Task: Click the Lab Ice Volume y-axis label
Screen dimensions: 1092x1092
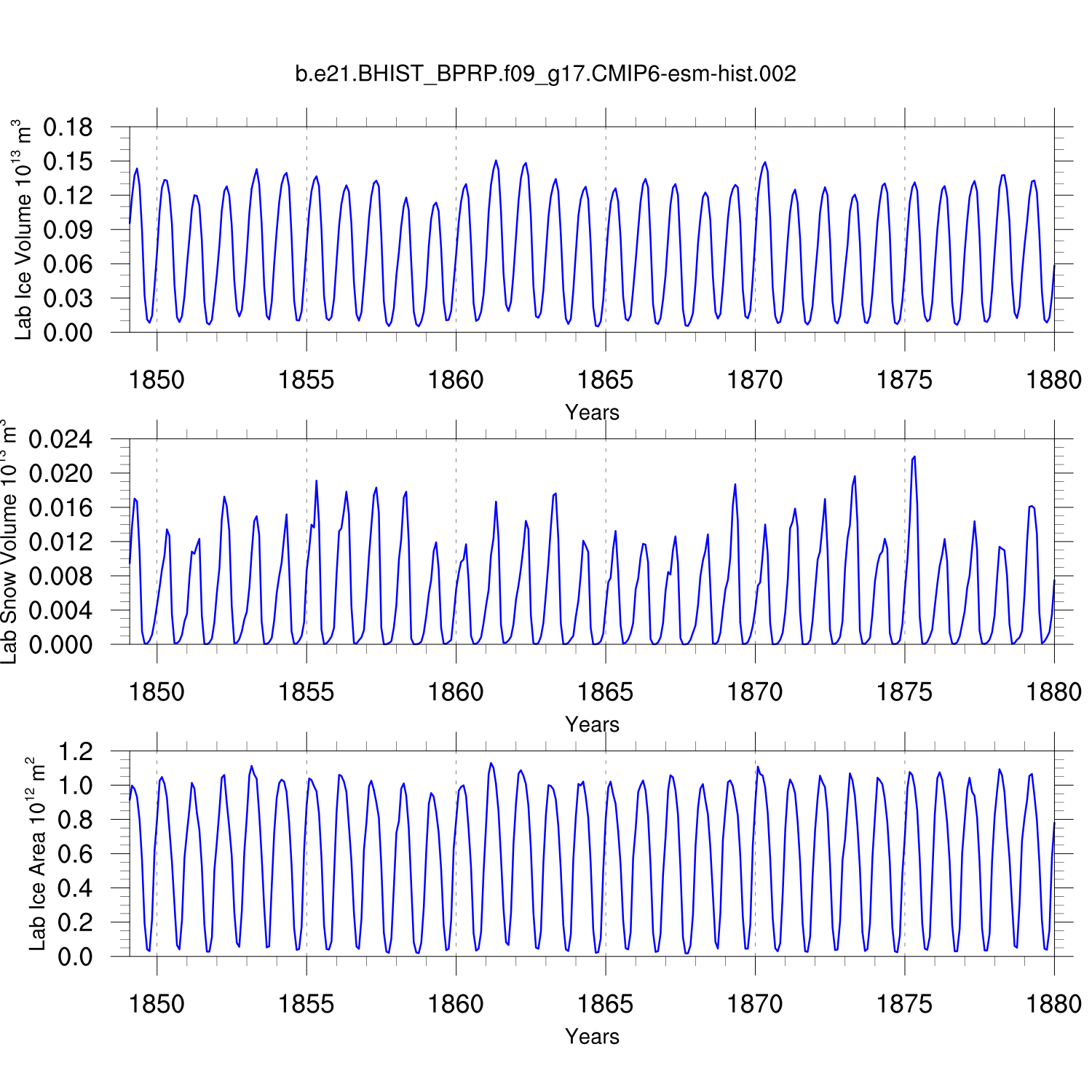Action: 23,230
